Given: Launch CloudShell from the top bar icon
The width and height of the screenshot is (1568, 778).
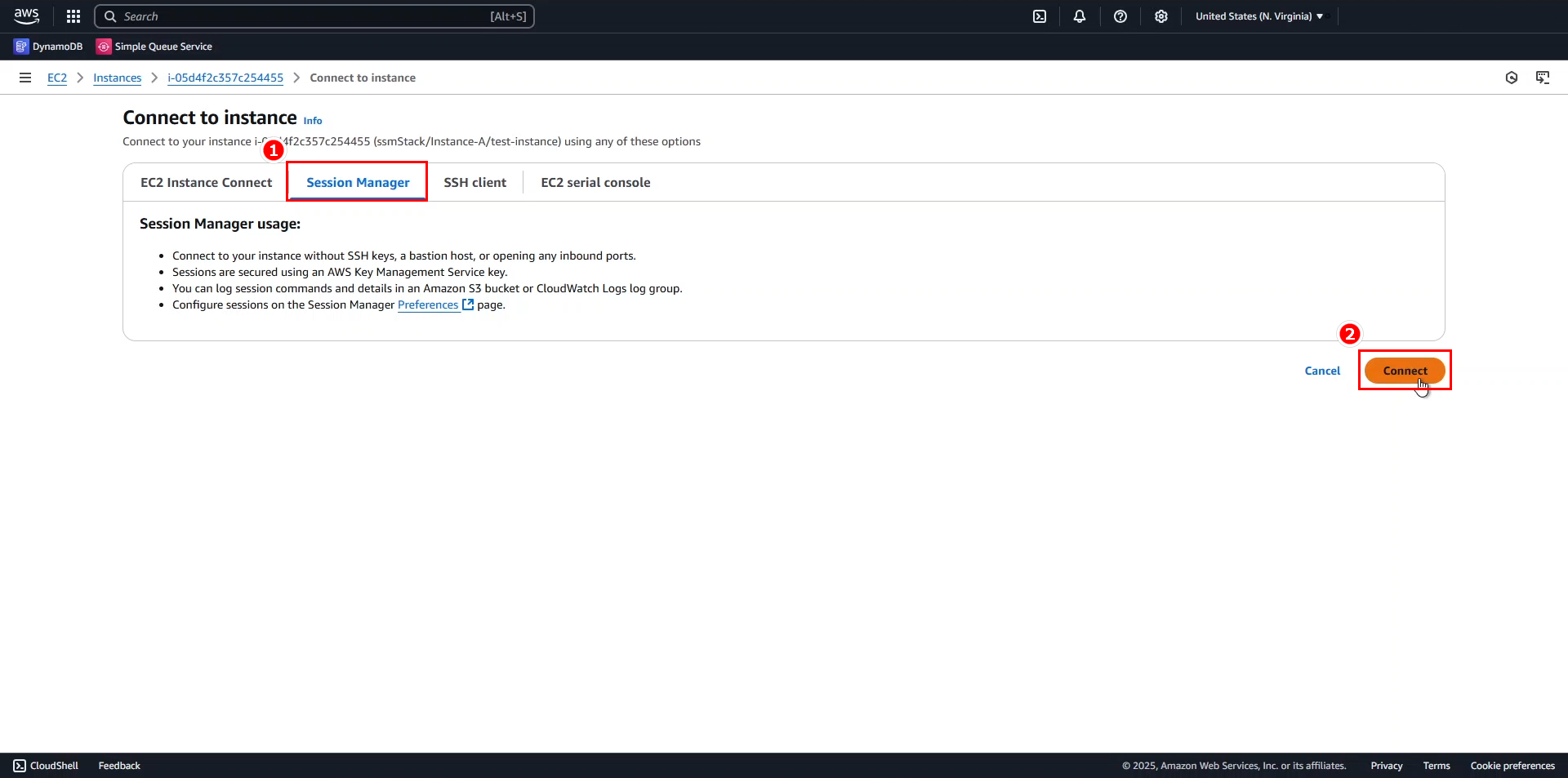Looking at the screenshot, I should (x=1040, y=16).
